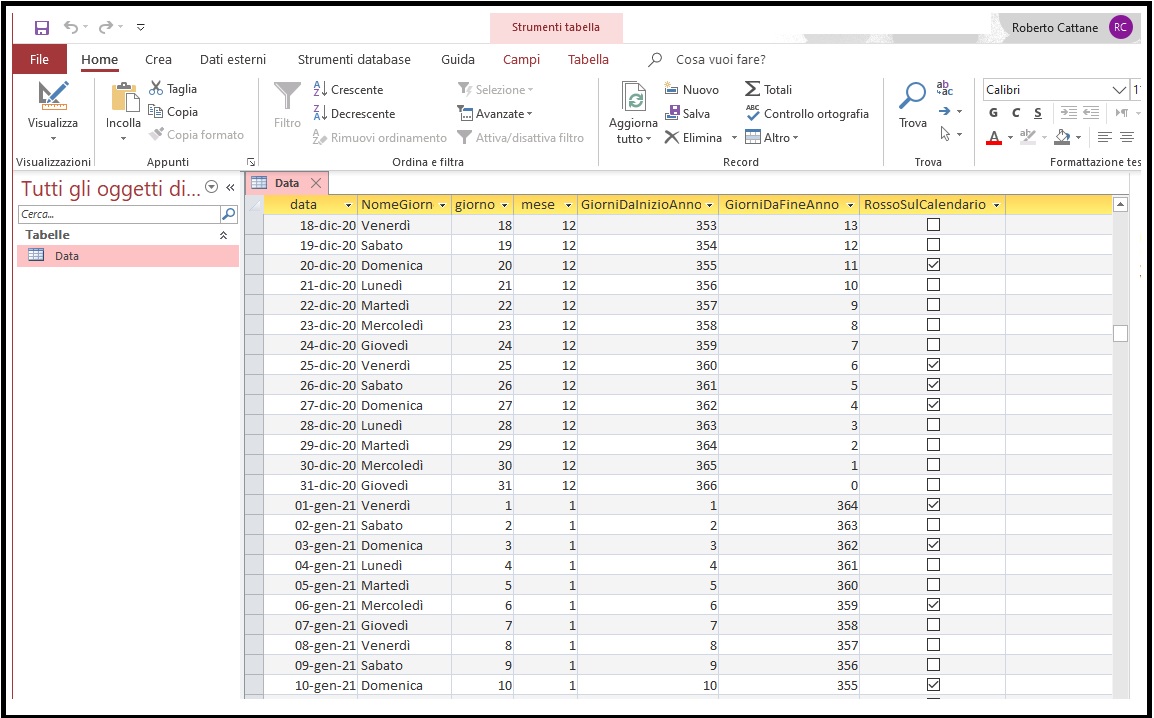Check RossoSulCalendario for 18-dic-20
Viewport: 1154px width, 718px height.
pos(933,224)
